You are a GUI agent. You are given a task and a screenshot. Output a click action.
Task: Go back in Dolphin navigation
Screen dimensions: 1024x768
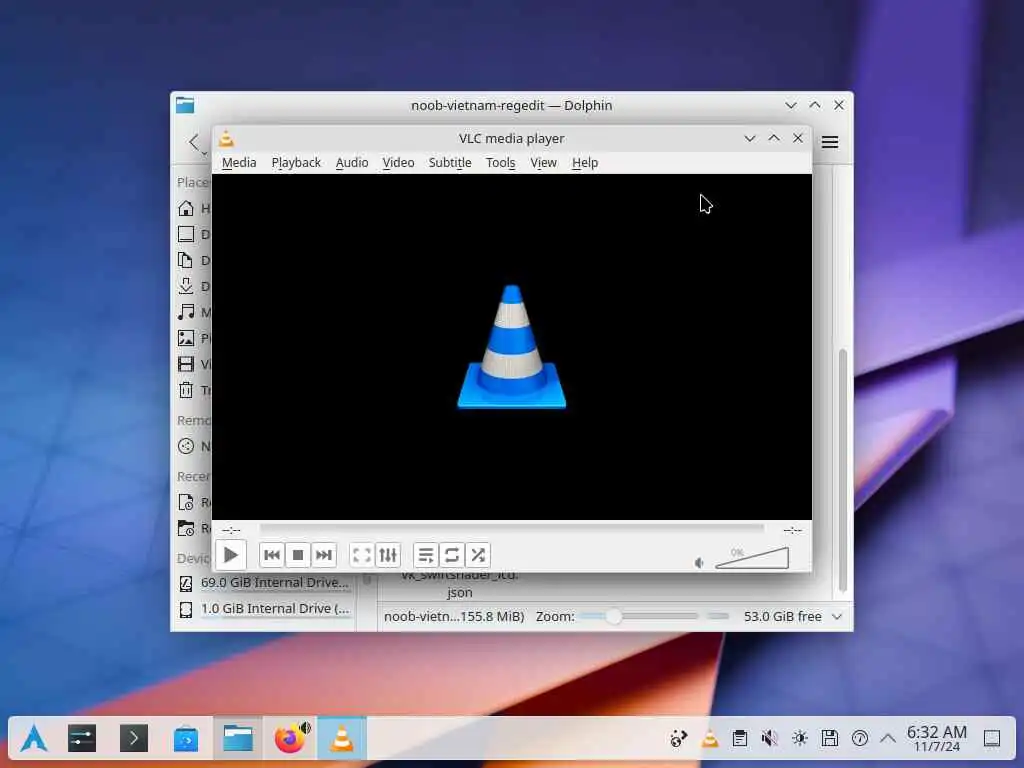pyautogui.click(x=194, y=142)
